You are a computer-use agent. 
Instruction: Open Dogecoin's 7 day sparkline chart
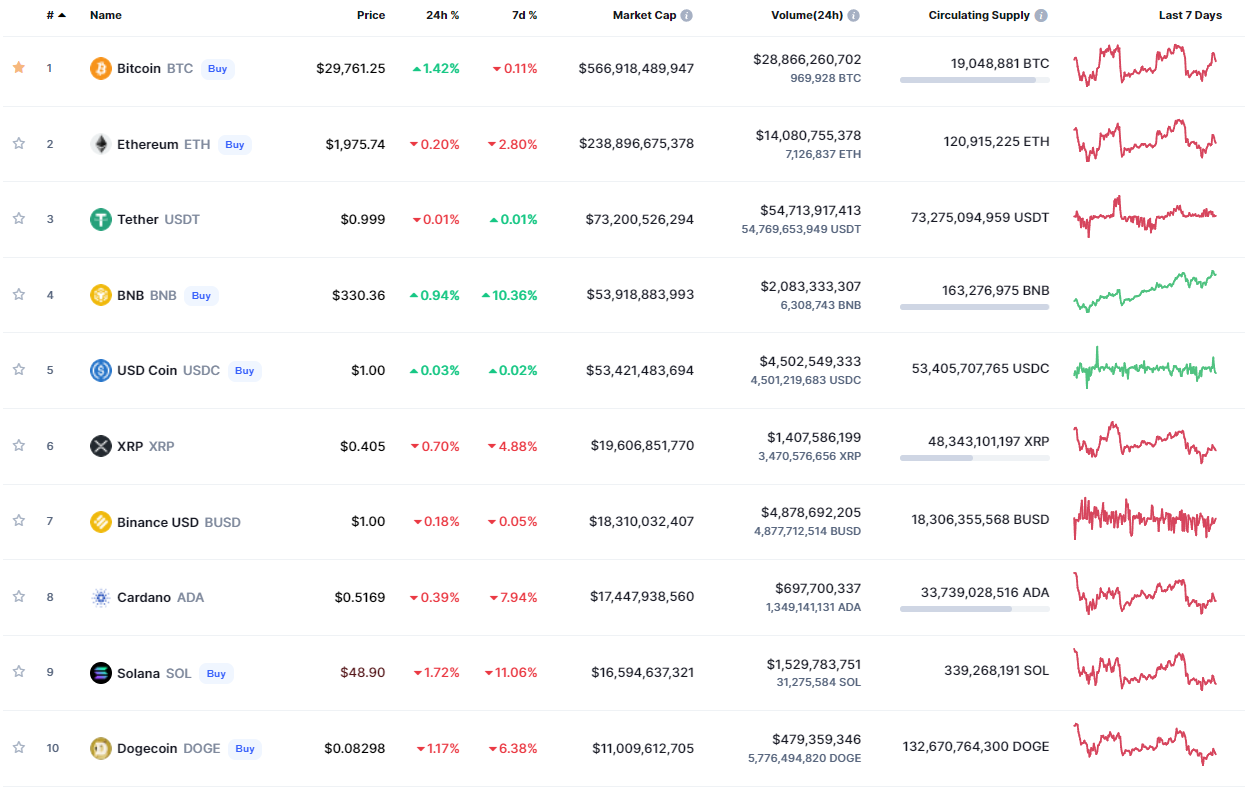(x=1145, y=744)
